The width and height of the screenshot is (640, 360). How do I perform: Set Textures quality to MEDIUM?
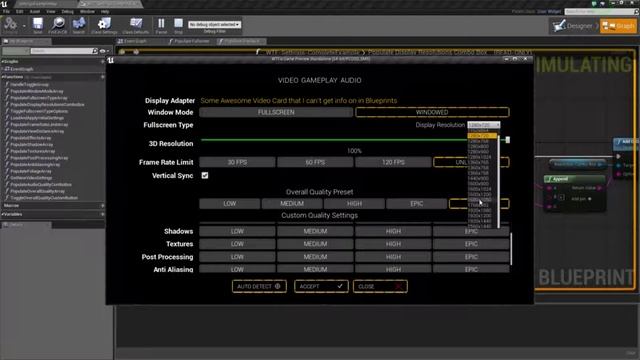[x=315, y=244]
